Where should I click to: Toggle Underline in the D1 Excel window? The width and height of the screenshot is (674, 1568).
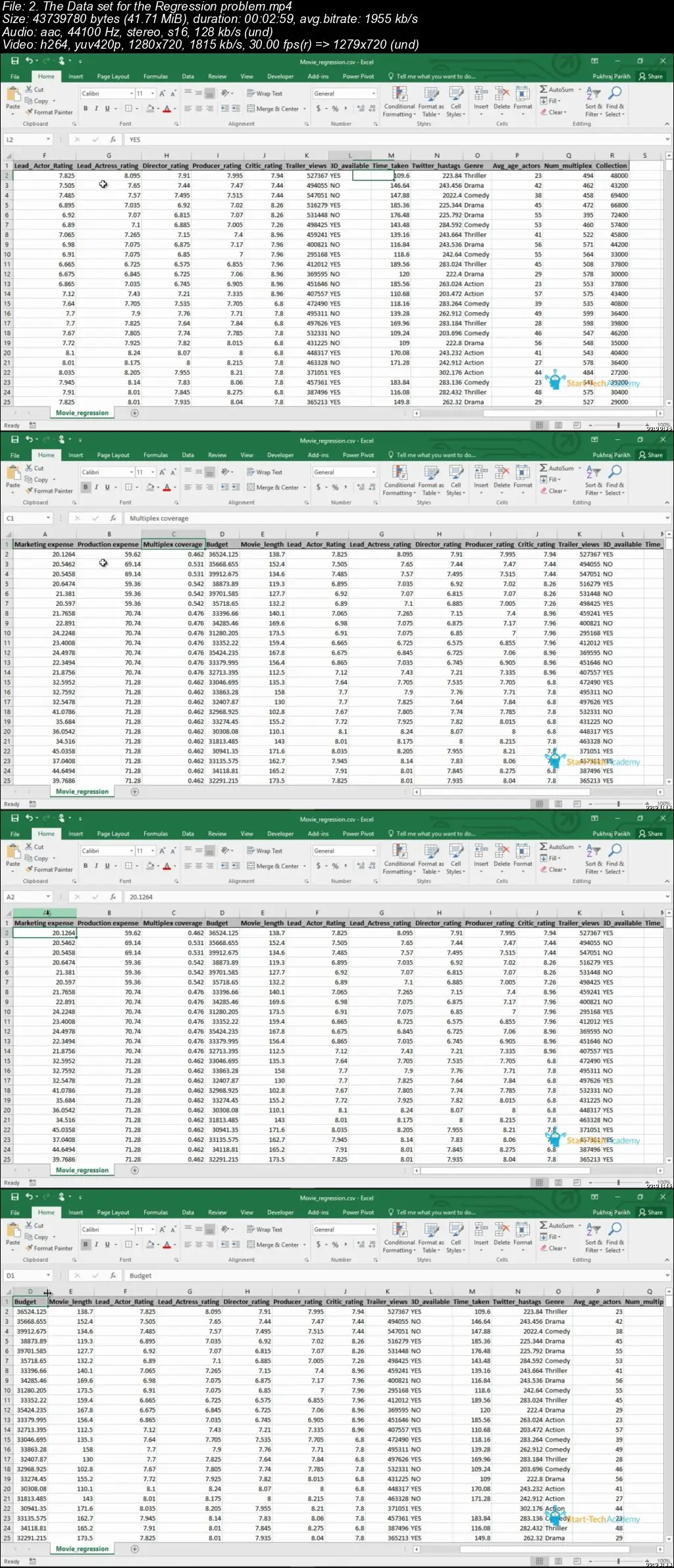point(107,1245)
